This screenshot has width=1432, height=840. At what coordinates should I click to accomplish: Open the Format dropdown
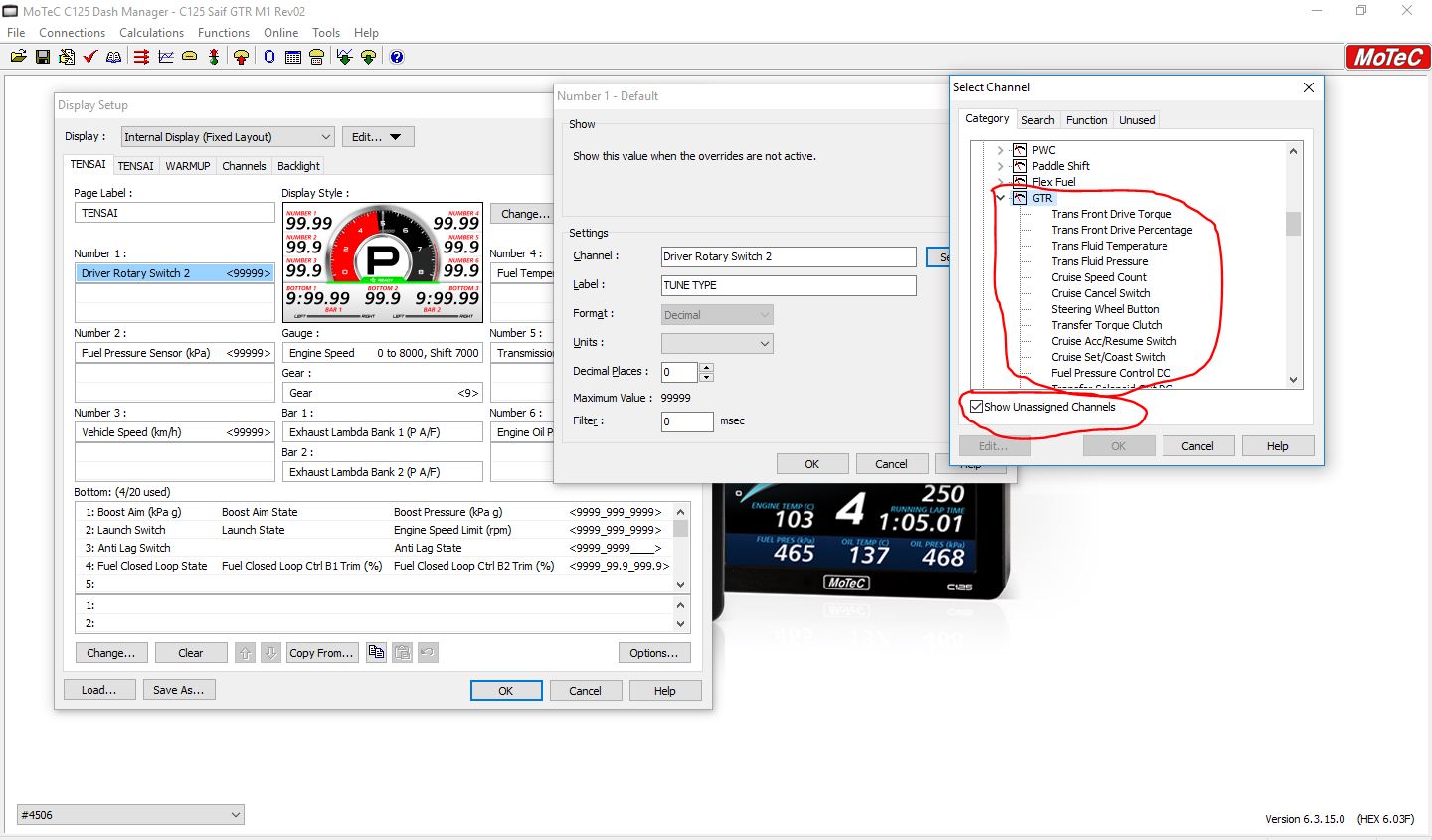[x=717, y=315]
